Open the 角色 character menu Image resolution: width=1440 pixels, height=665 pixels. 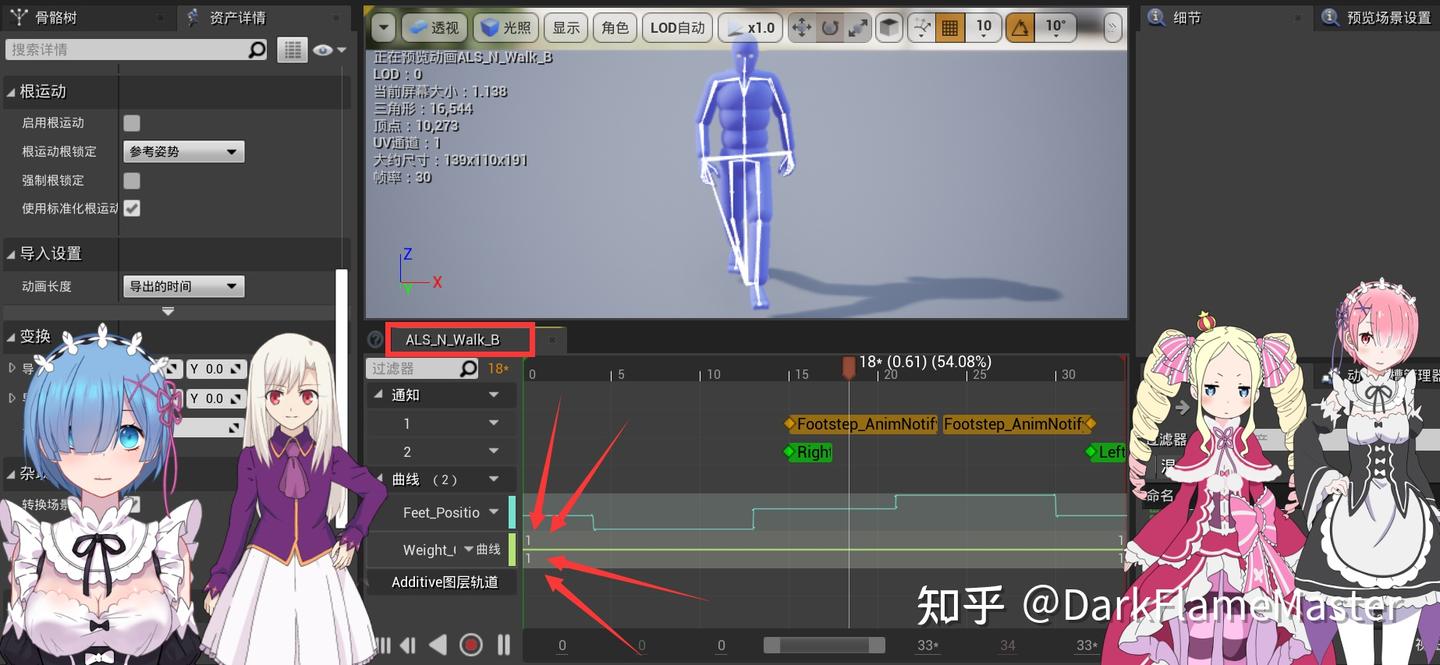(x=615, y=28)
